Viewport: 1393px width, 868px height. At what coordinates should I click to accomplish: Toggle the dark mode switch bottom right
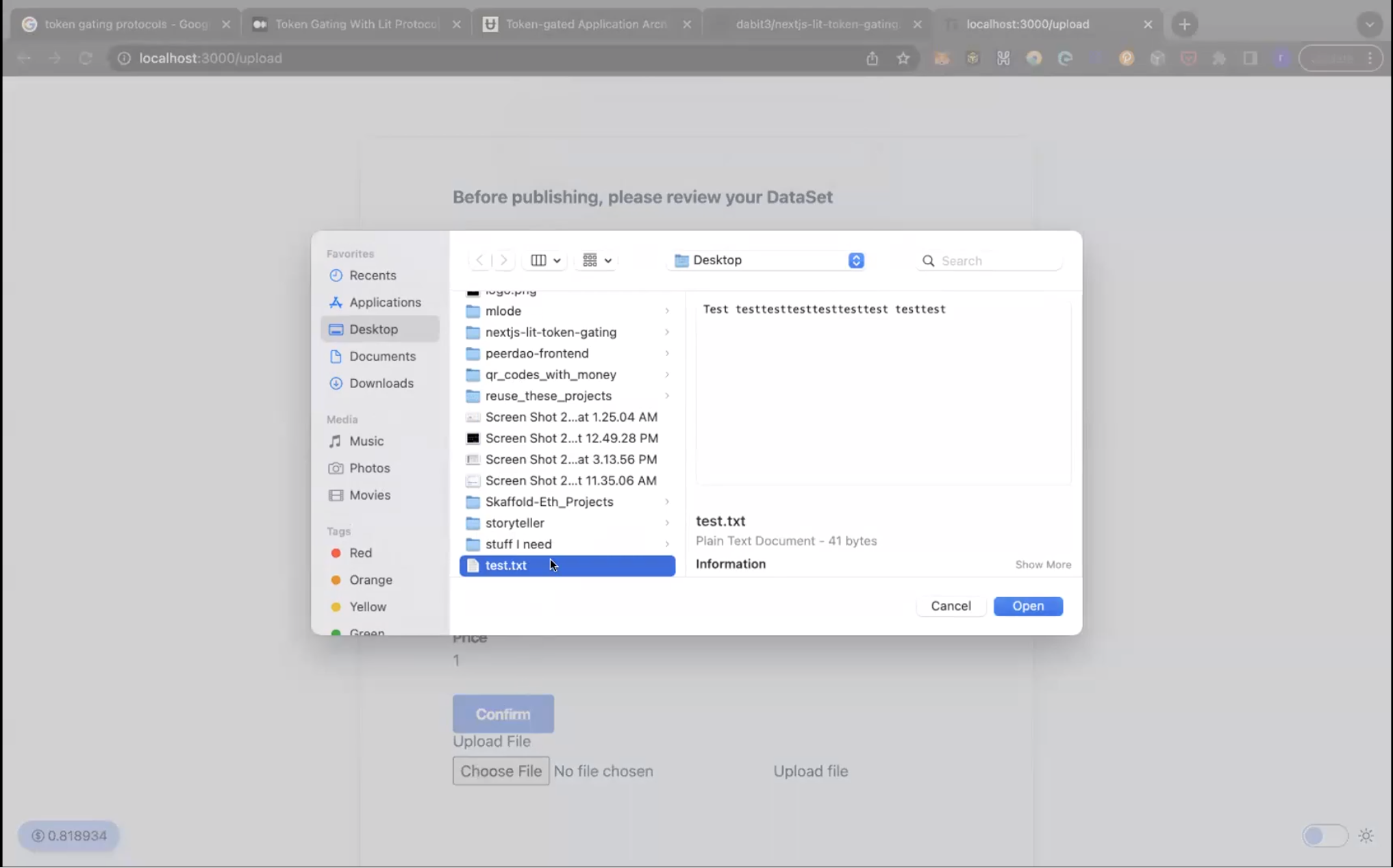1324,836
